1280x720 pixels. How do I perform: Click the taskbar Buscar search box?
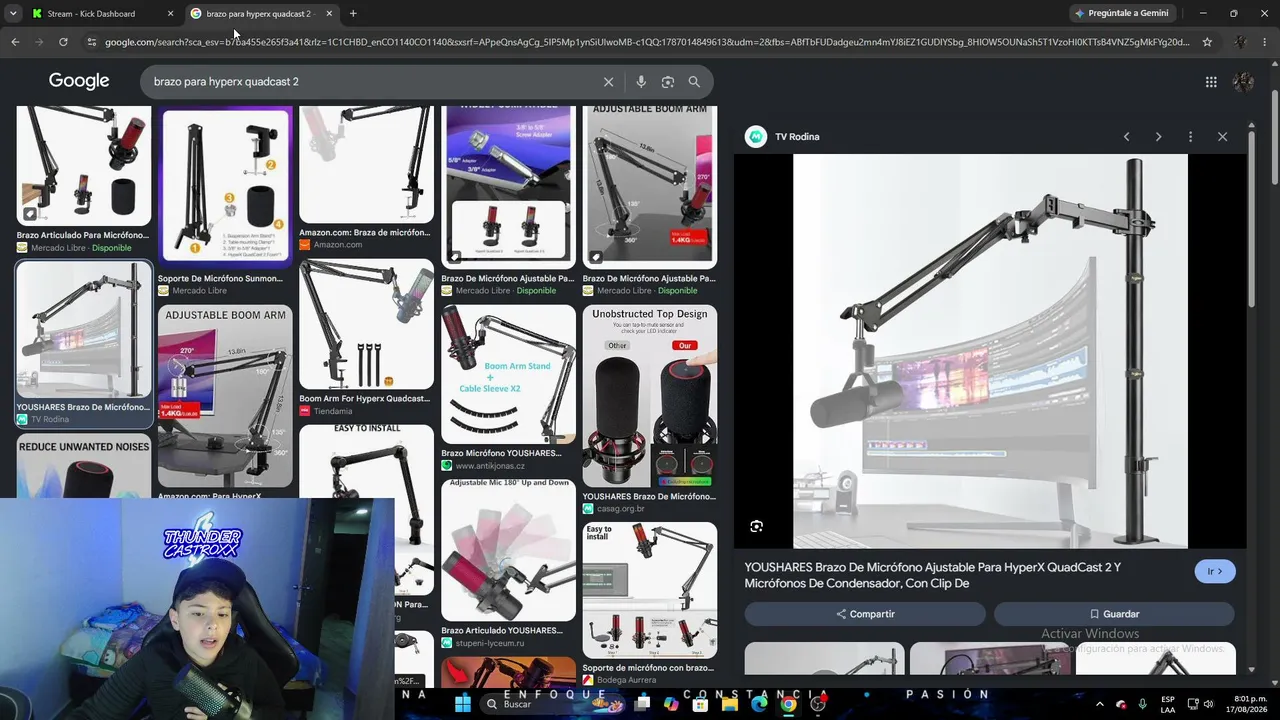click(551, 704)
